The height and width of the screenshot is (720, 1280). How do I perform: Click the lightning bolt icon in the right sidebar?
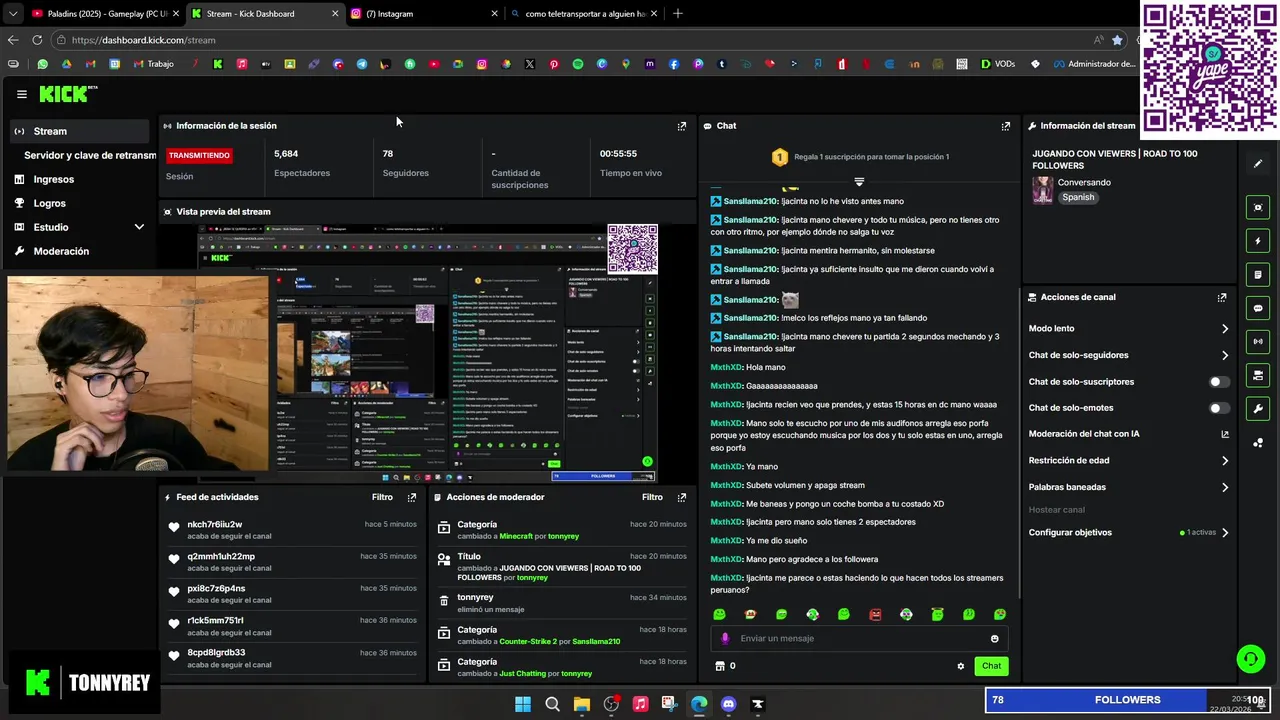point(1258,241)
